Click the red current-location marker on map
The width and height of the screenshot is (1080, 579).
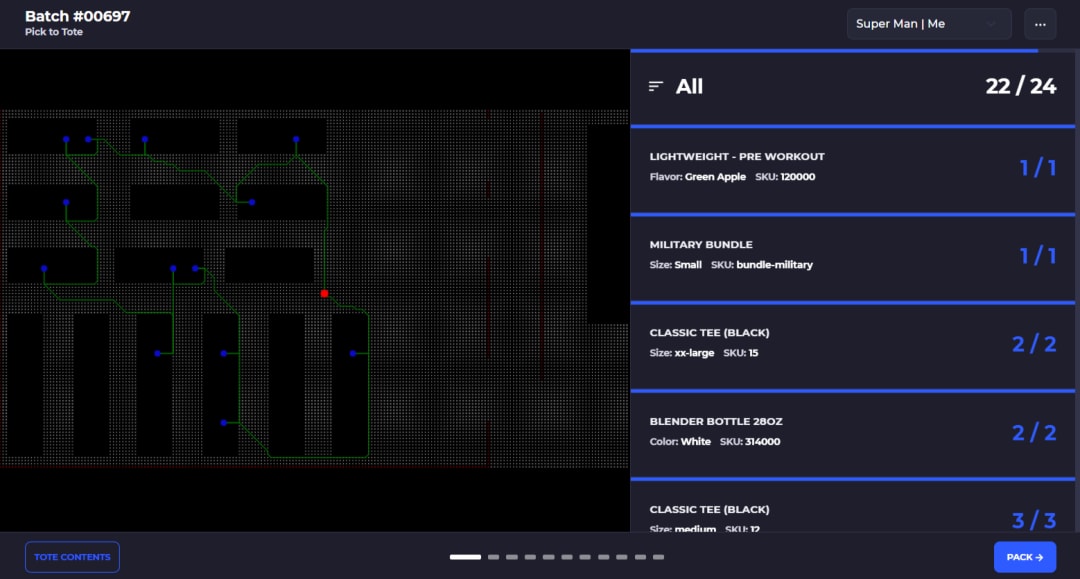tap(324, 293)
